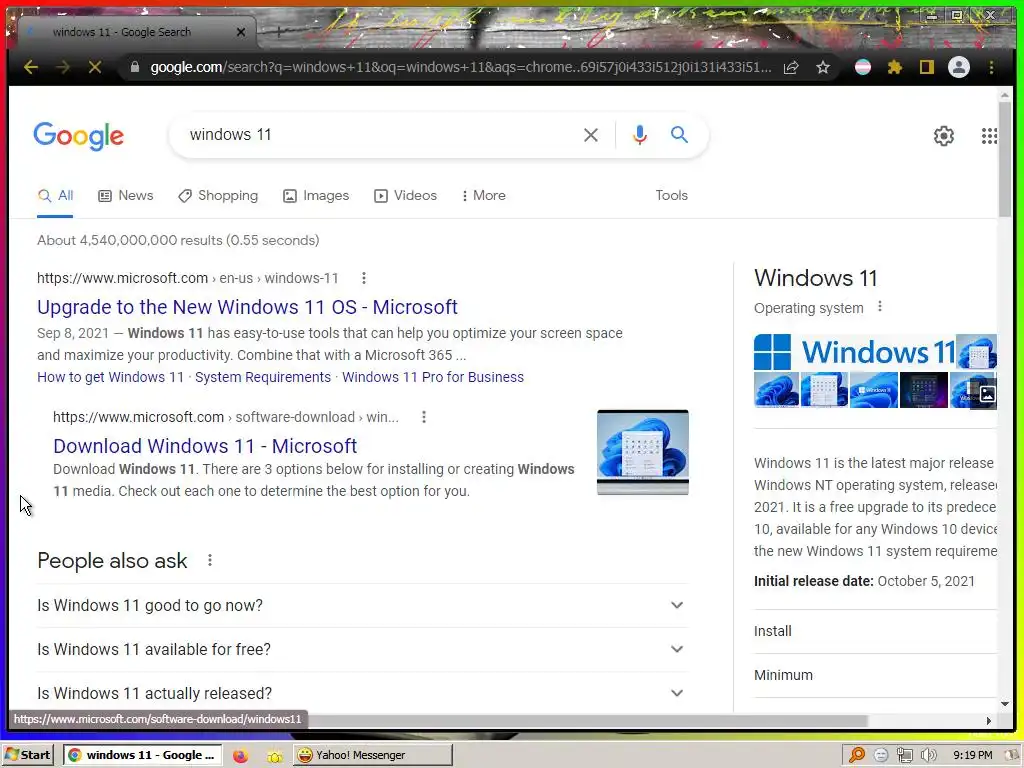Screen dimensions: 1024x768
Task: Switch to the News tab
Action: (x=126, y=195)
